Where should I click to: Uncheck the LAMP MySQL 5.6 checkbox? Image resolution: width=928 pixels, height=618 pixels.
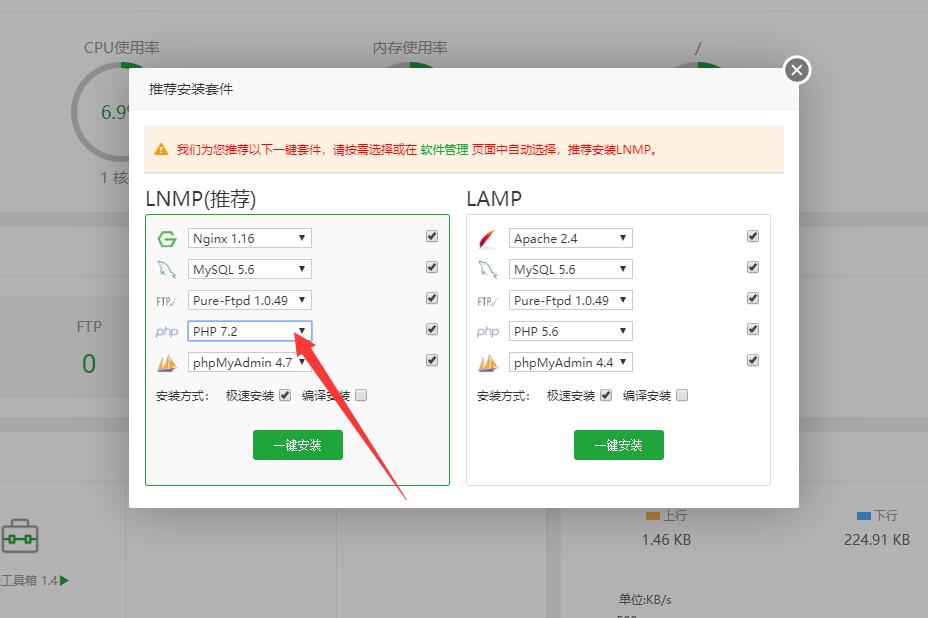click(x=753, y=267)
